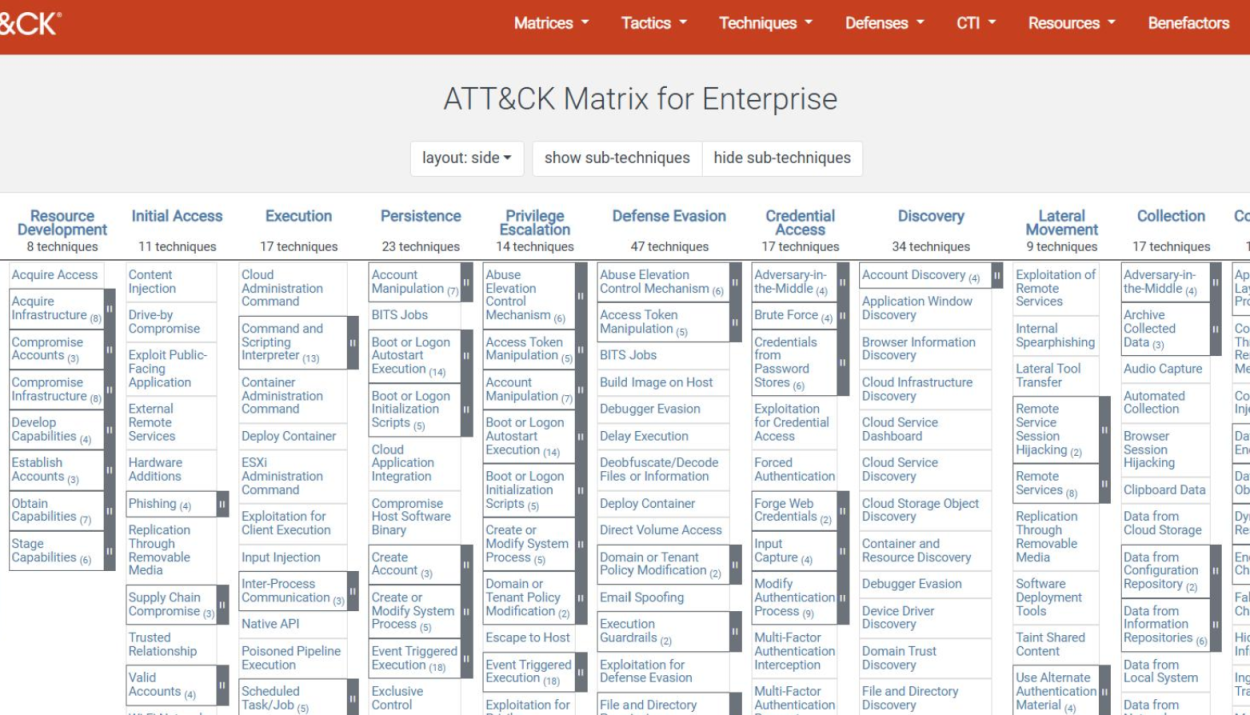The image size is (1250, 715).
Task: Expand Stage Capabilities sub-techniques handle
Action: 110,551
